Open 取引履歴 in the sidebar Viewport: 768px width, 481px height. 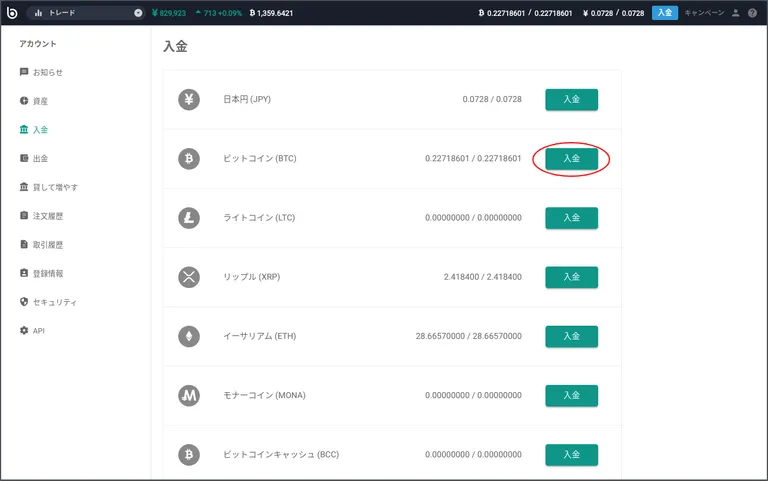[41, 244]
